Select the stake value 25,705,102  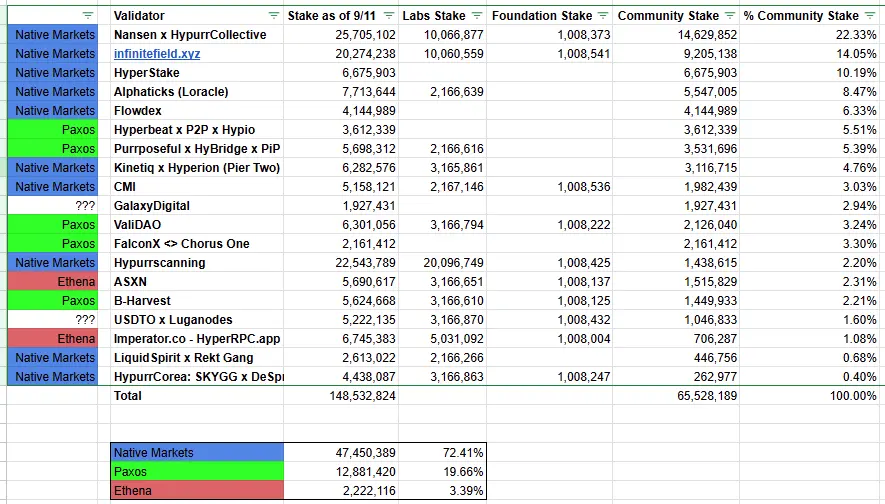coord(341,35)
